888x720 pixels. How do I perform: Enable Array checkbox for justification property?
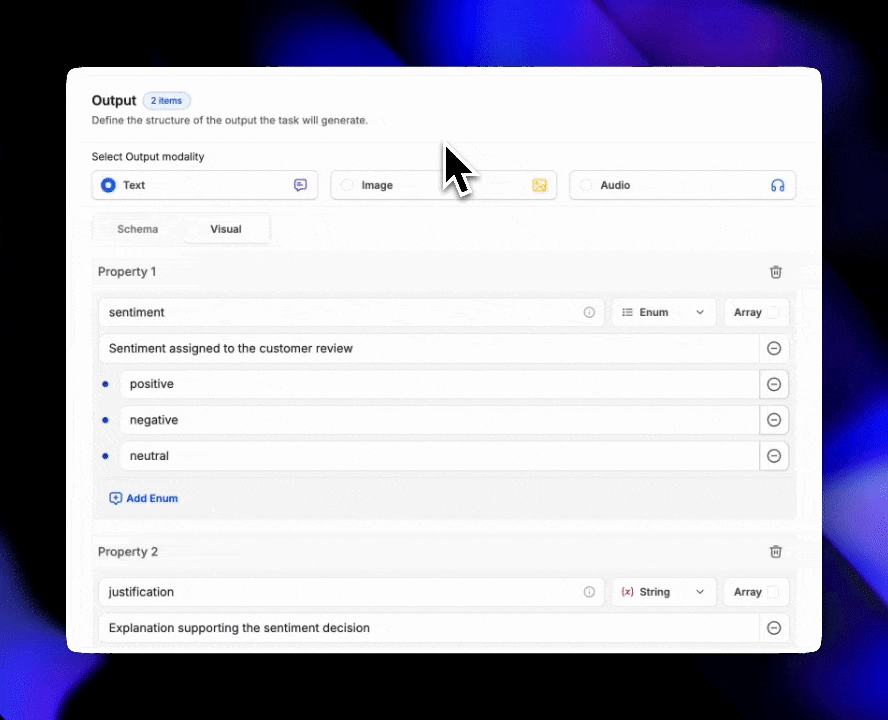pyautogui.click(x=772, y=592)
